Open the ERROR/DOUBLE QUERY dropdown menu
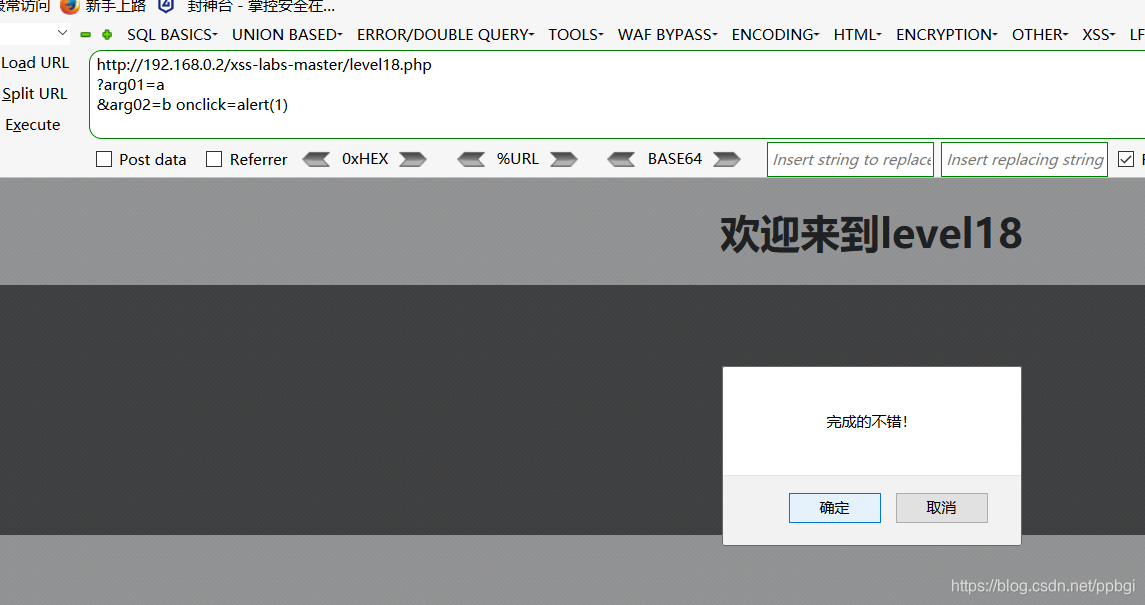1145x605 pixels. tap(445, 34)
